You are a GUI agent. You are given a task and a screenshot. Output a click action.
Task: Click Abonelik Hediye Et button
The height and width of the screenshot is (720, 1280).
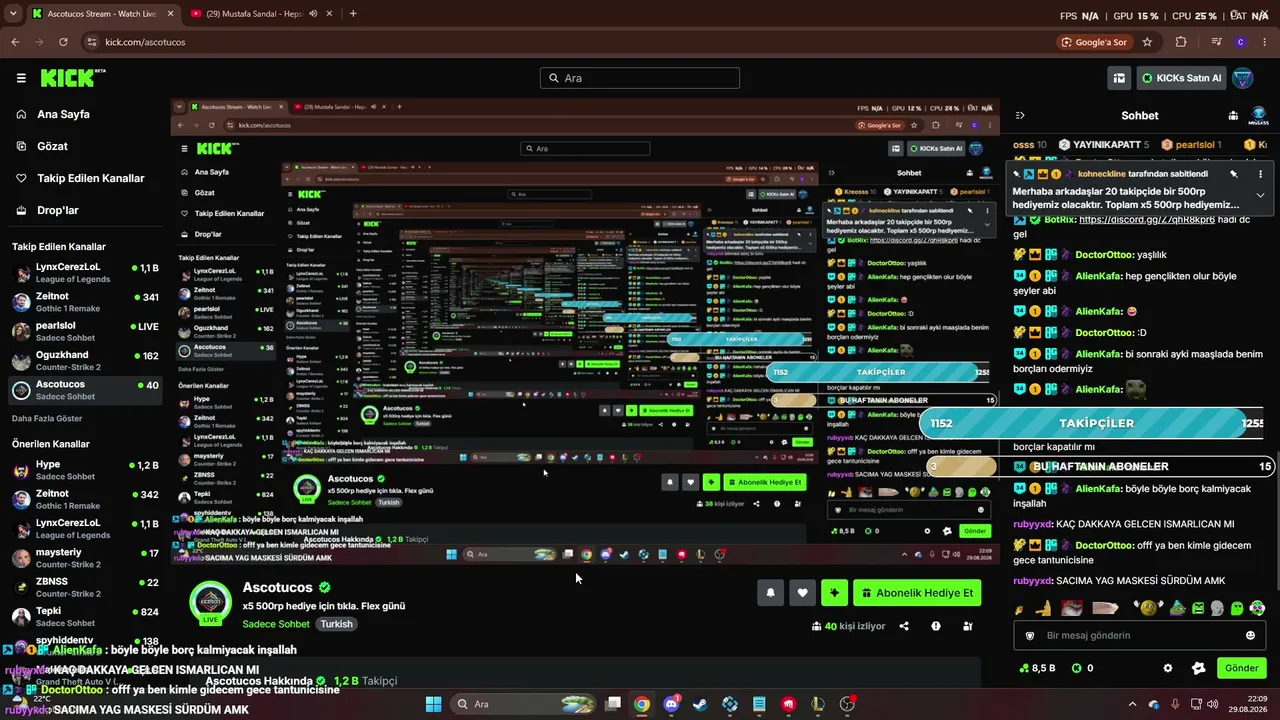coord(917,593)
